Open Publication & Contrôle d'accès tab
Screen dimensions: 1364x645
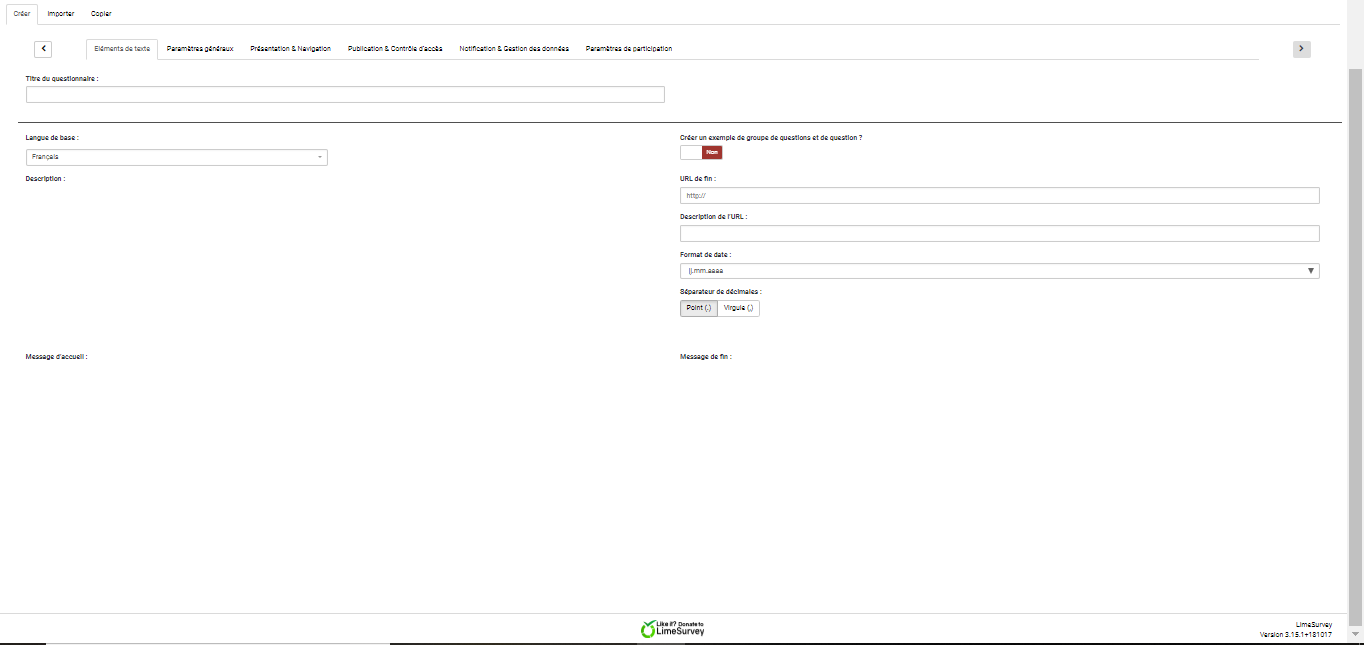pyautogui.click(x=395, y=49)
